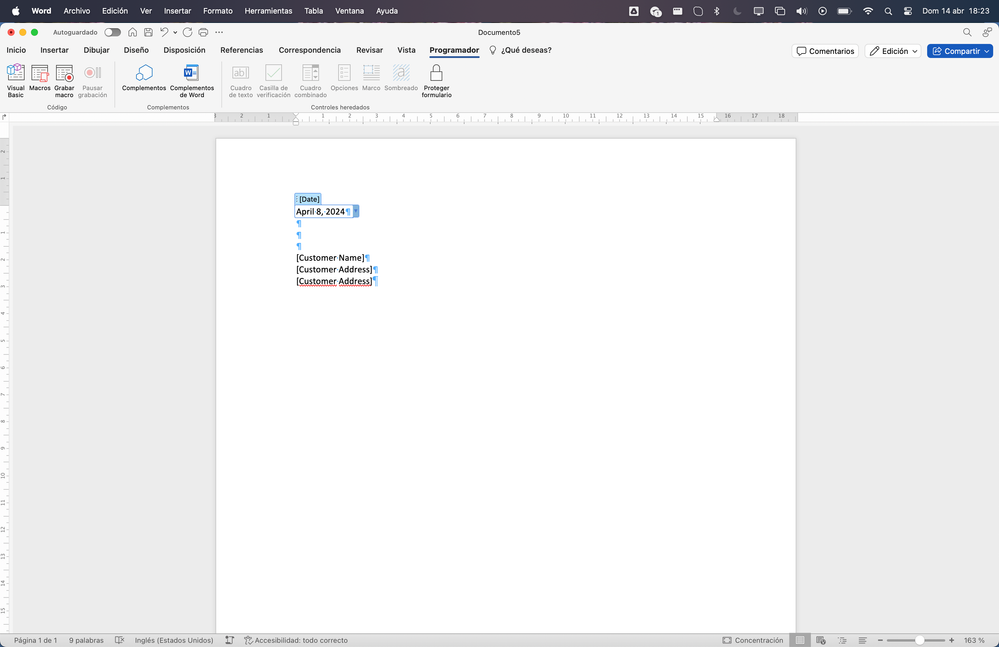Switch to the Dibujar tab
Image resolution: width=999 pixels, height=647 pixels.
[96, 50]
